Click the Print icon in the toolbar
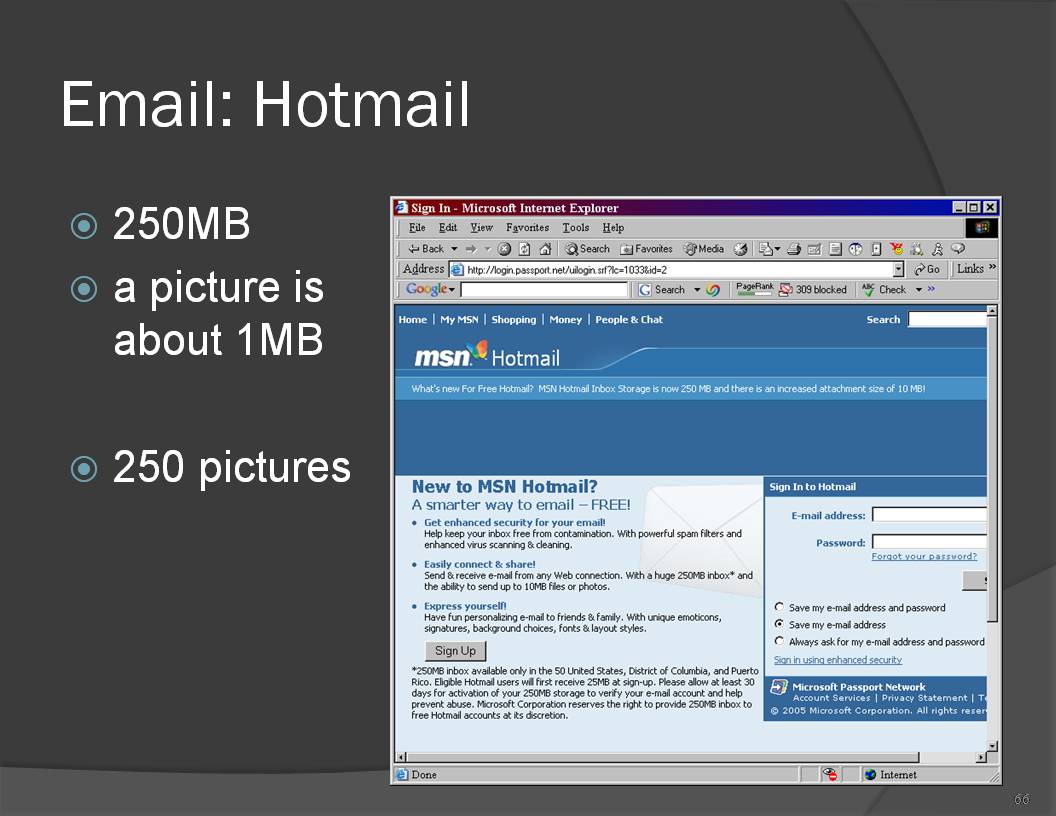The width and height of the screenshot is (1056, 816). (x=794, y=249)
